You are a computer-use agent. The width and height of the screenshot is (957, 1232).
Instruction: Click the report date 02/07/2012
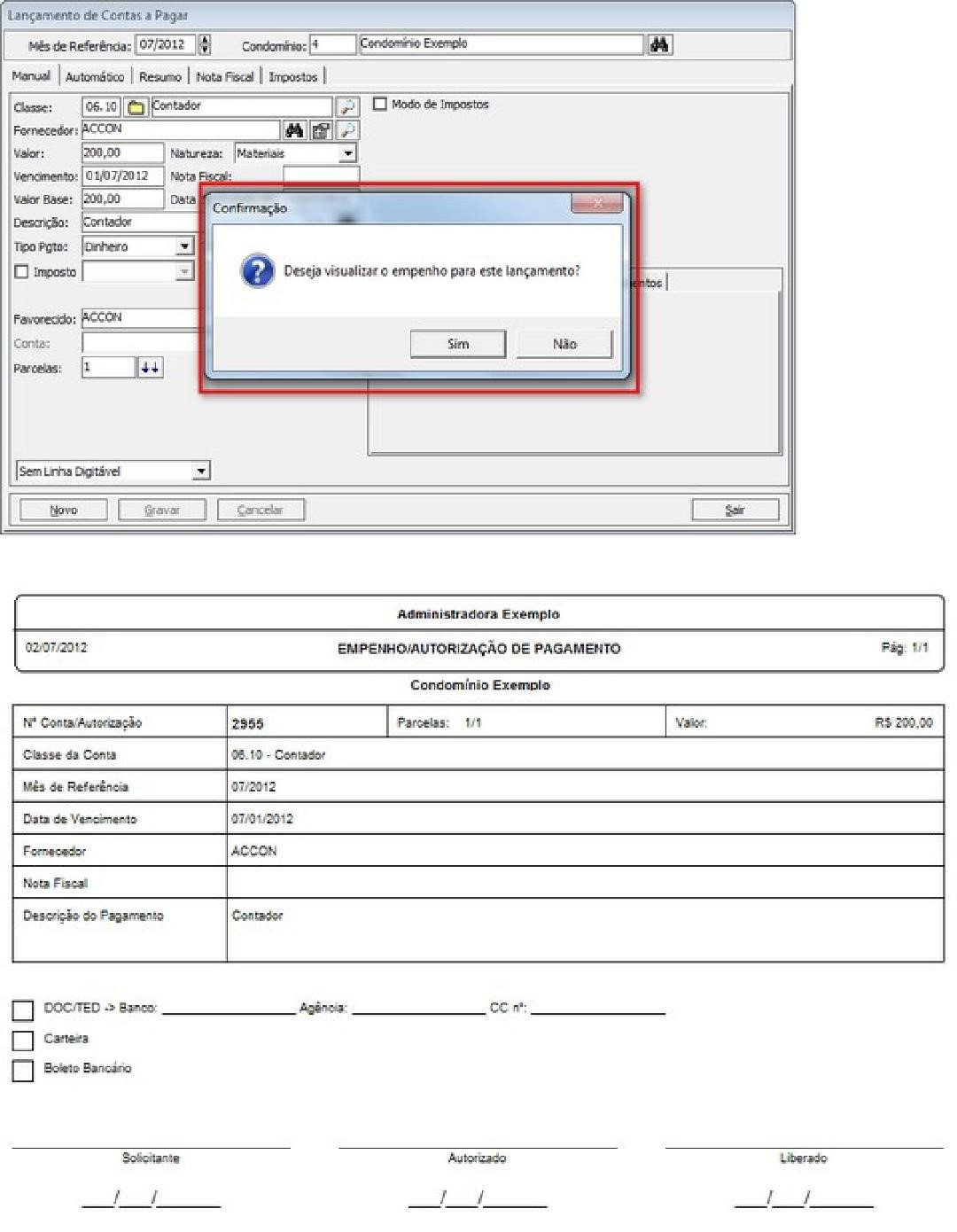57,648
